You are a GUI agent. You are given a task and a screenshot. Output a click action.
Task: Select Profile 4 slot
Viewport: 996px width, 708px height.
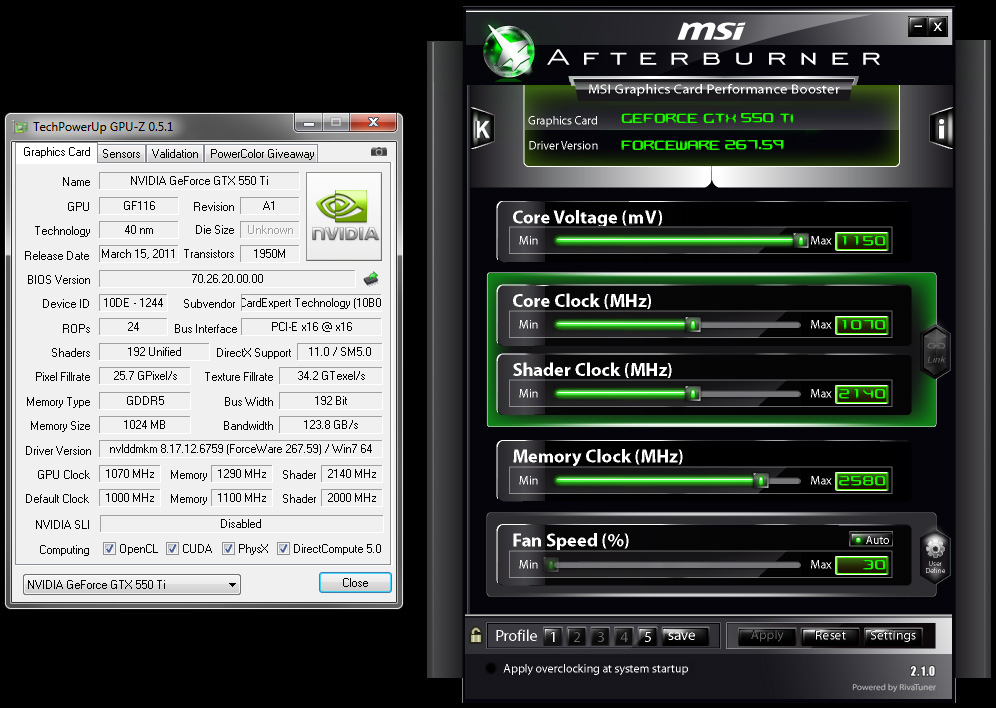click(624, 636)
